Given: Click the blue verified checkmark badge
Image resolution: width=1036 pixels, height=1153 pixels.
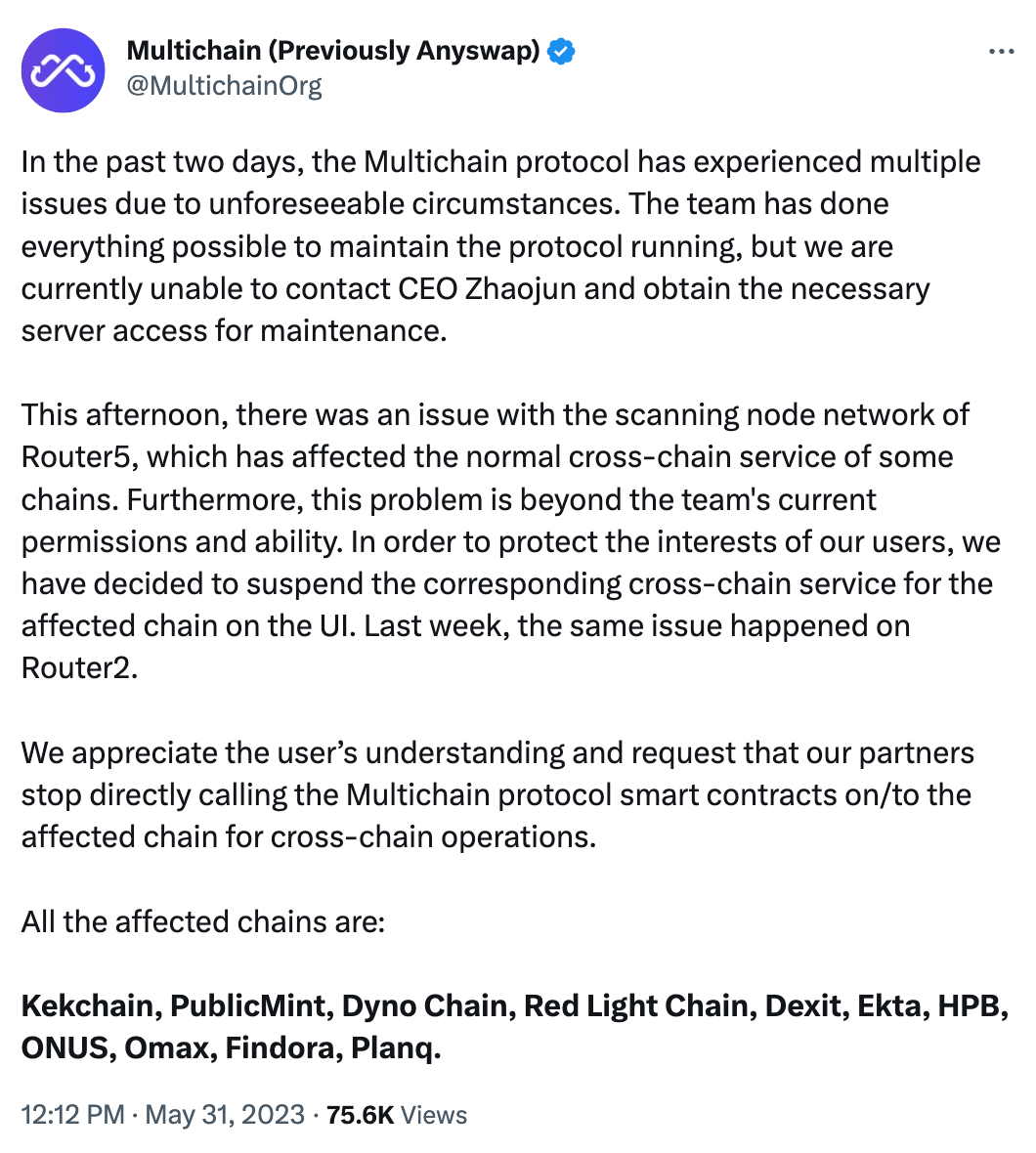Looking at the screenshot, I should coord(562,52).
